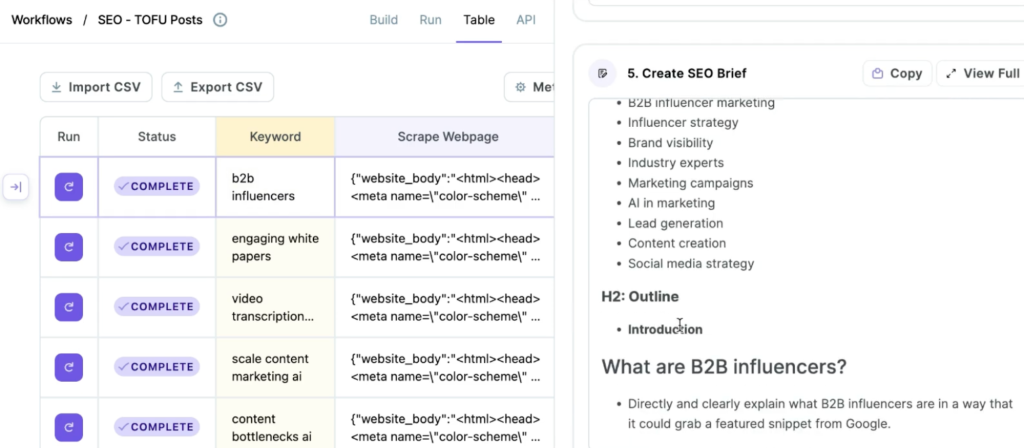Click the Scrape Webpage column header
This screenshot has height=448, width=1024.
(x=444, y=136)
